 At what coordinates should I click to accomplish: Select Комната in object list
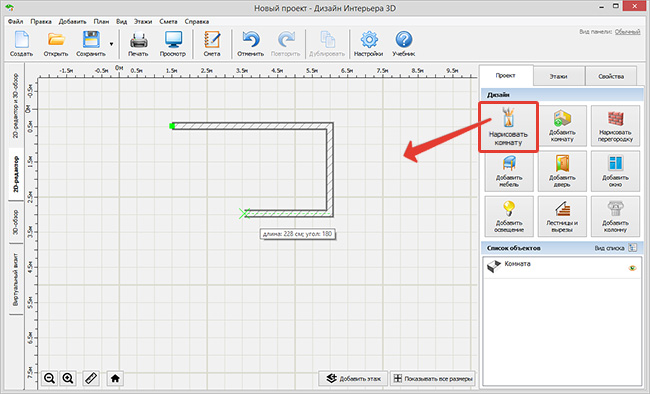pos(562,268)
